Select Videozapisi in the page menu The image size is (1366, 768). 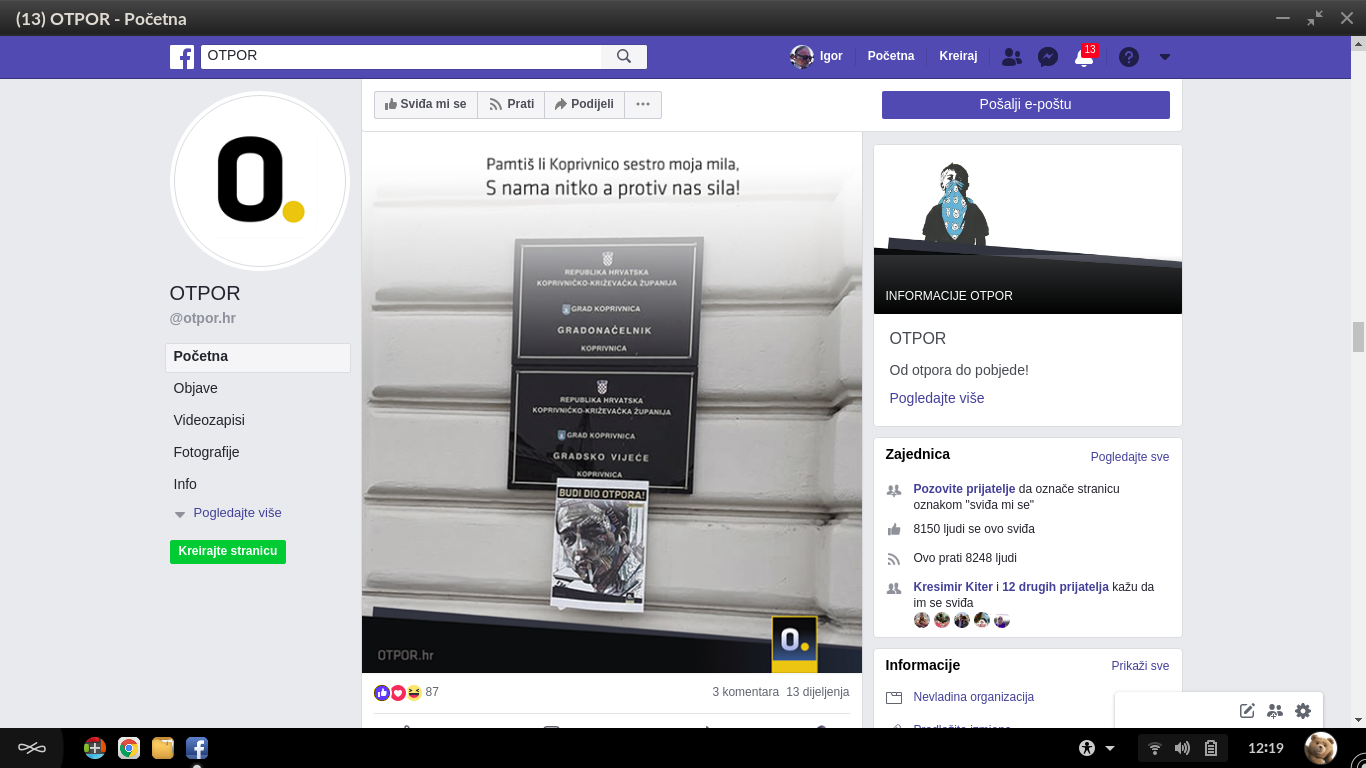pos(209,420)
